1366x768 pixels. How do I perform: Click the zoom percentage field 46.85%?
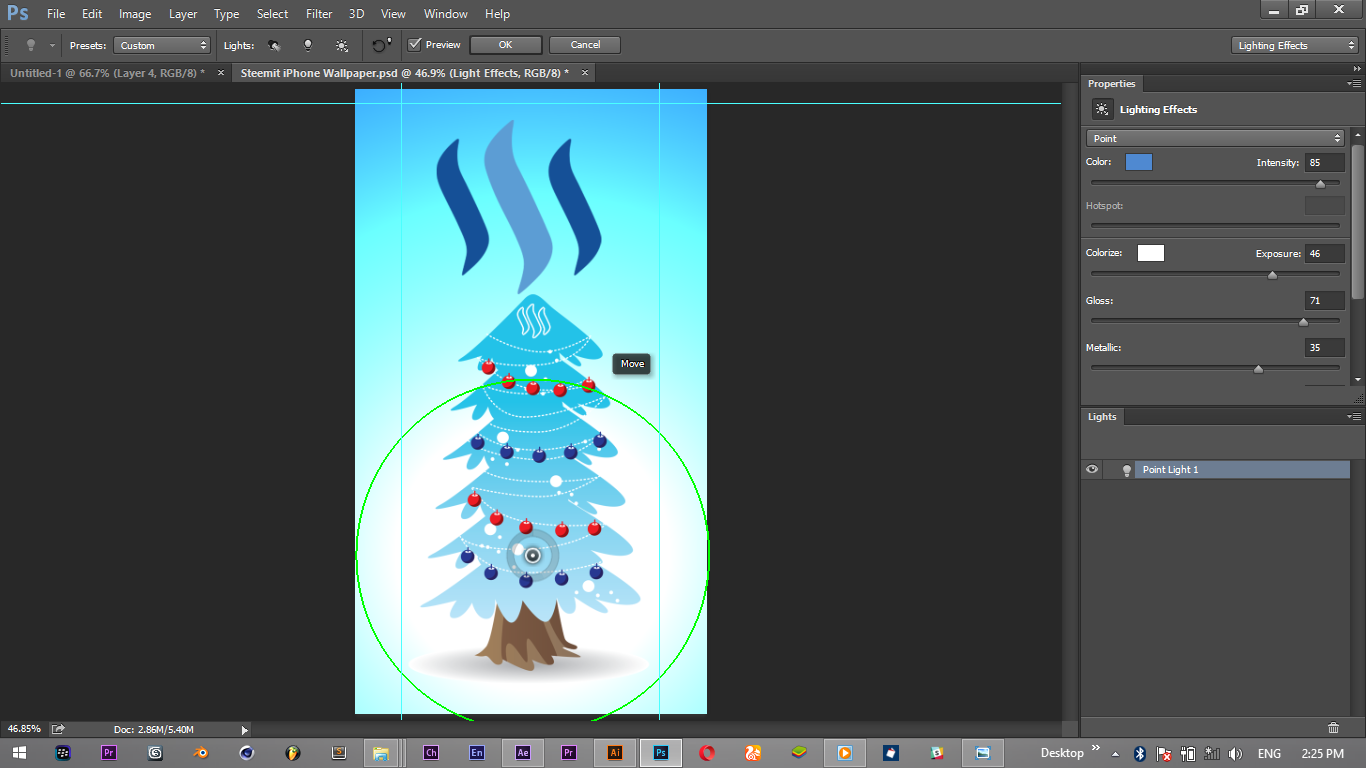[25, 730]
